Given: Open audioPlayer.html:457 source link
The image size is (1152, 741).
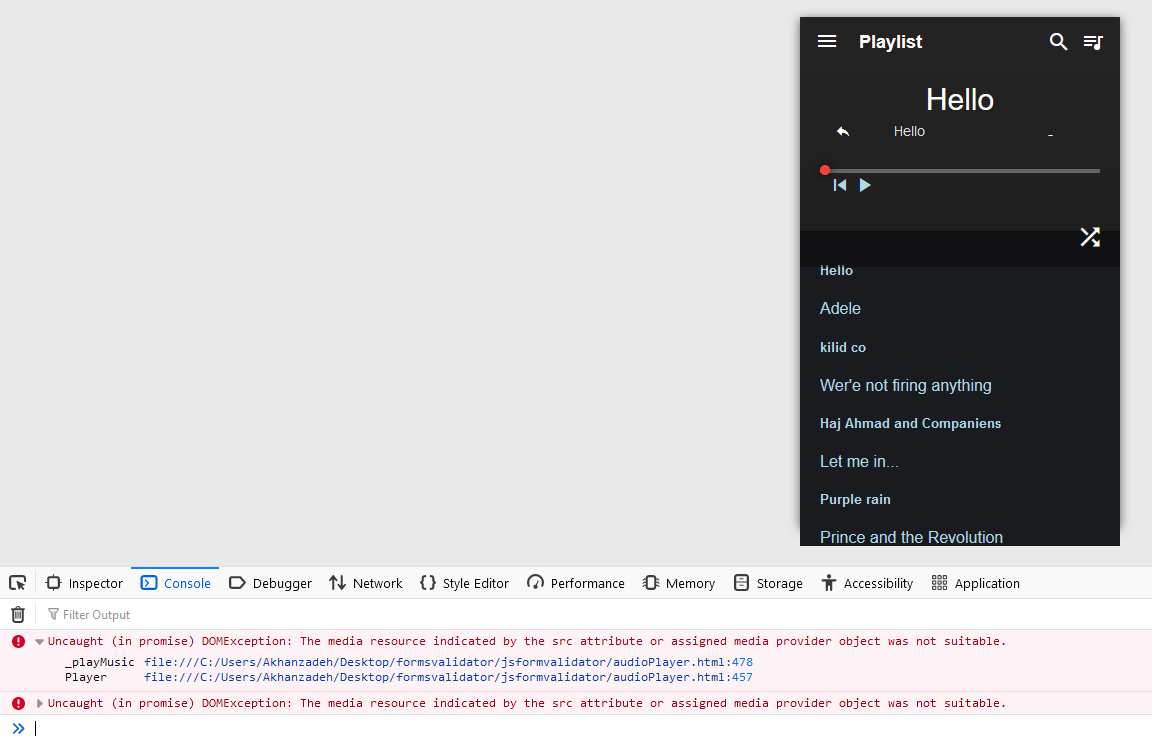Looking at the screenshot, I should point(448,678).
